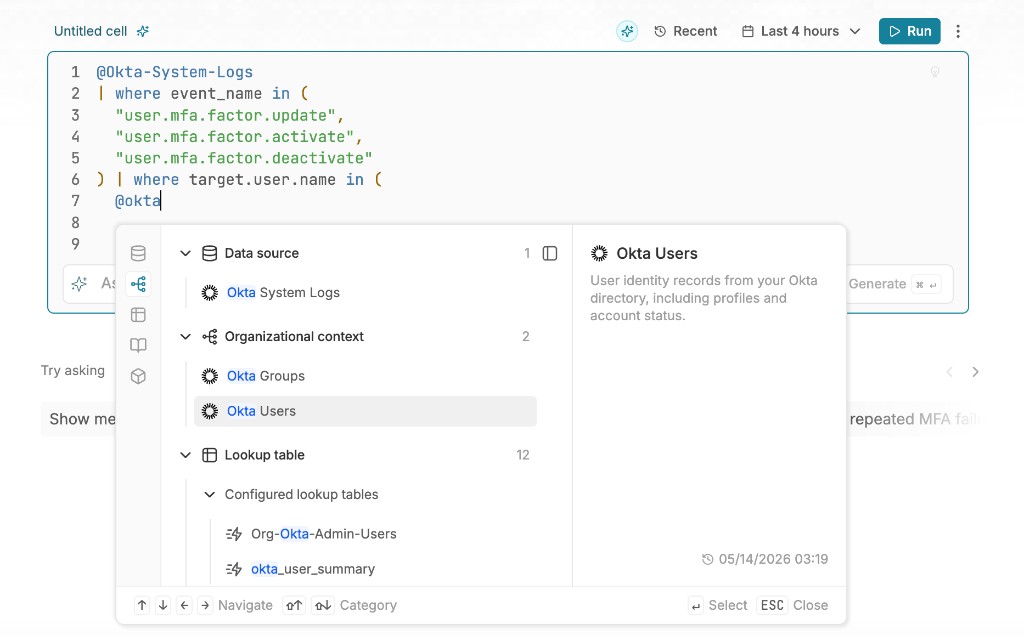The width and height of the screenshot is (1024, 635).
Task: Open the Recent queries list
Action: tap(686, 31)
